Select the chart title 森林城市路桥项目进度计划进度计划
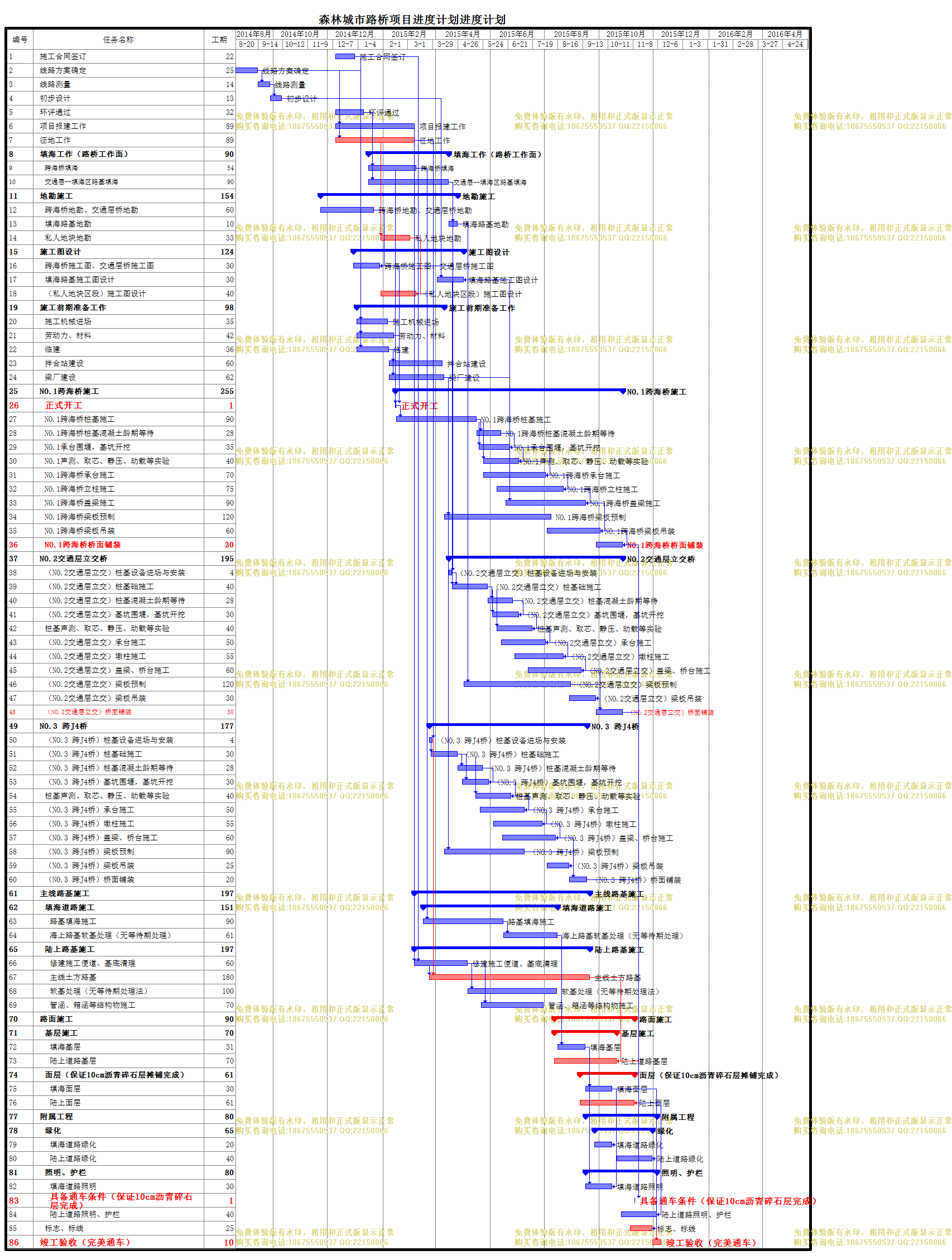Image resolution: width=952 pixels, height=1260 pixels. (x=412, y=20)
